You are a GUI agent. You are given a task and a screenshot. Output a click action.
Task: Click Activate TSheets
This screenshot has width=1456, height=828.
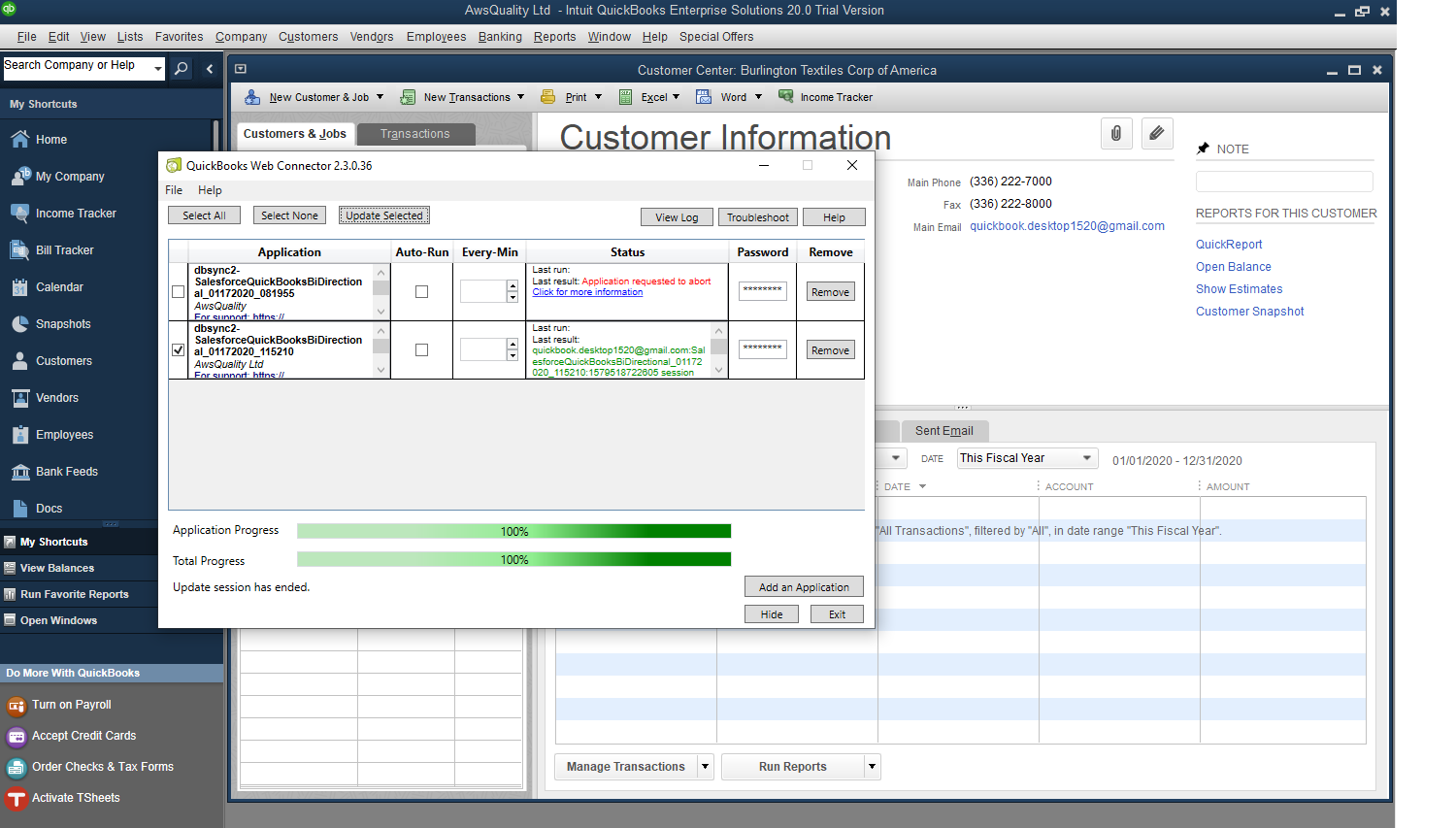(x=76, y=798)
